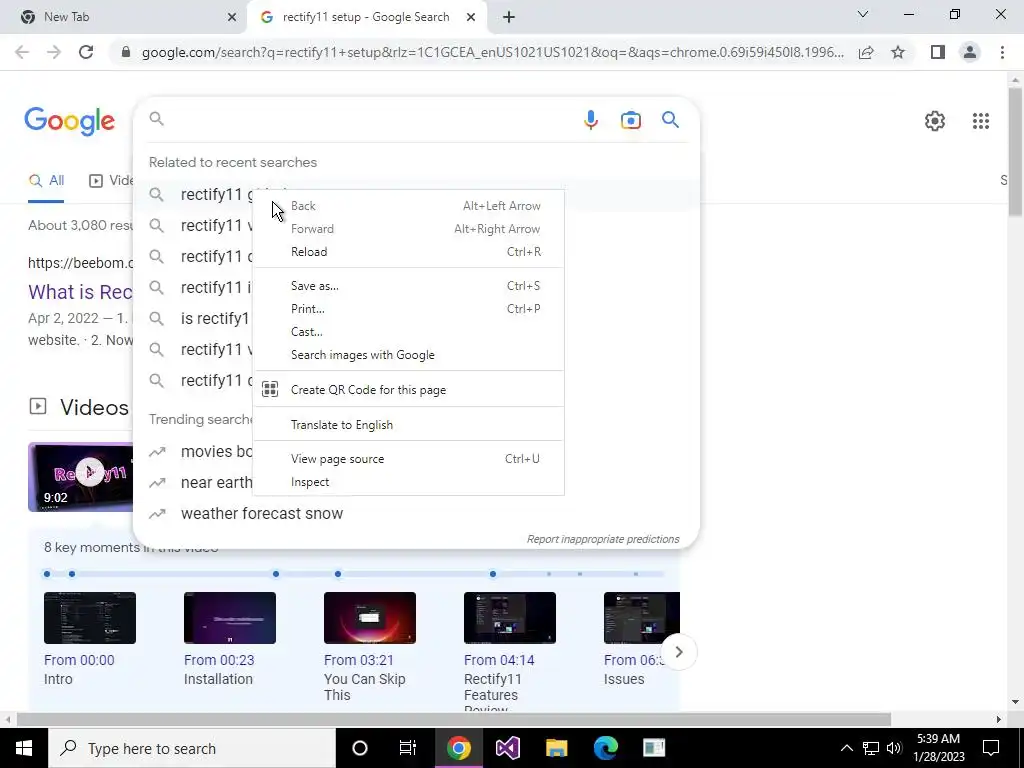Viewport: 1024px width, 768px height.
Task: Open the clock showing 5:39 AM
Action: 938,748
